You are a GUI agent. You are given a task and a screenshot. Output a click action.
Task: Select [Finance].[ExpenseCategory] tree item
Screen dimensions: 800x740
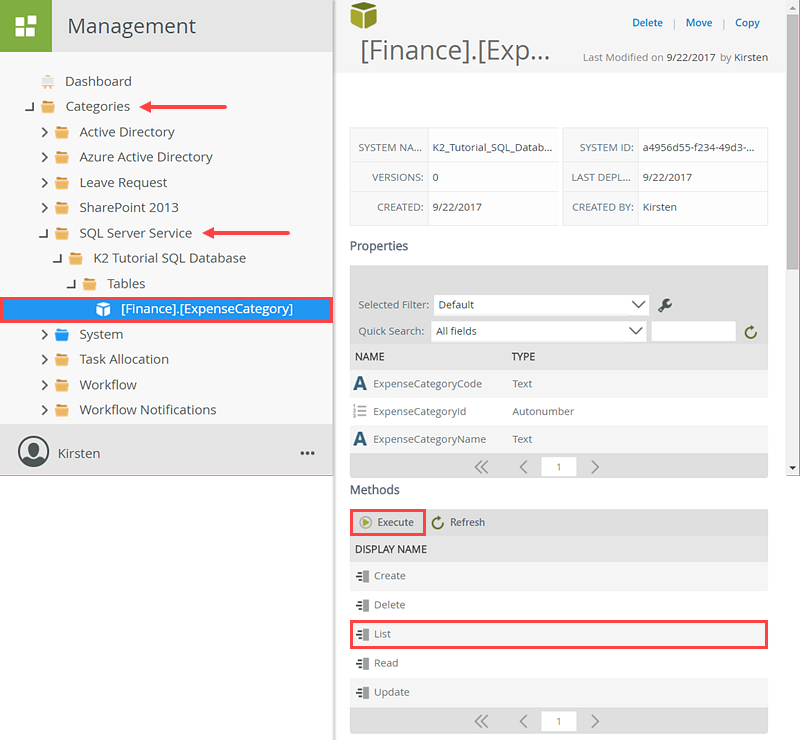click(x=206, y=309)
